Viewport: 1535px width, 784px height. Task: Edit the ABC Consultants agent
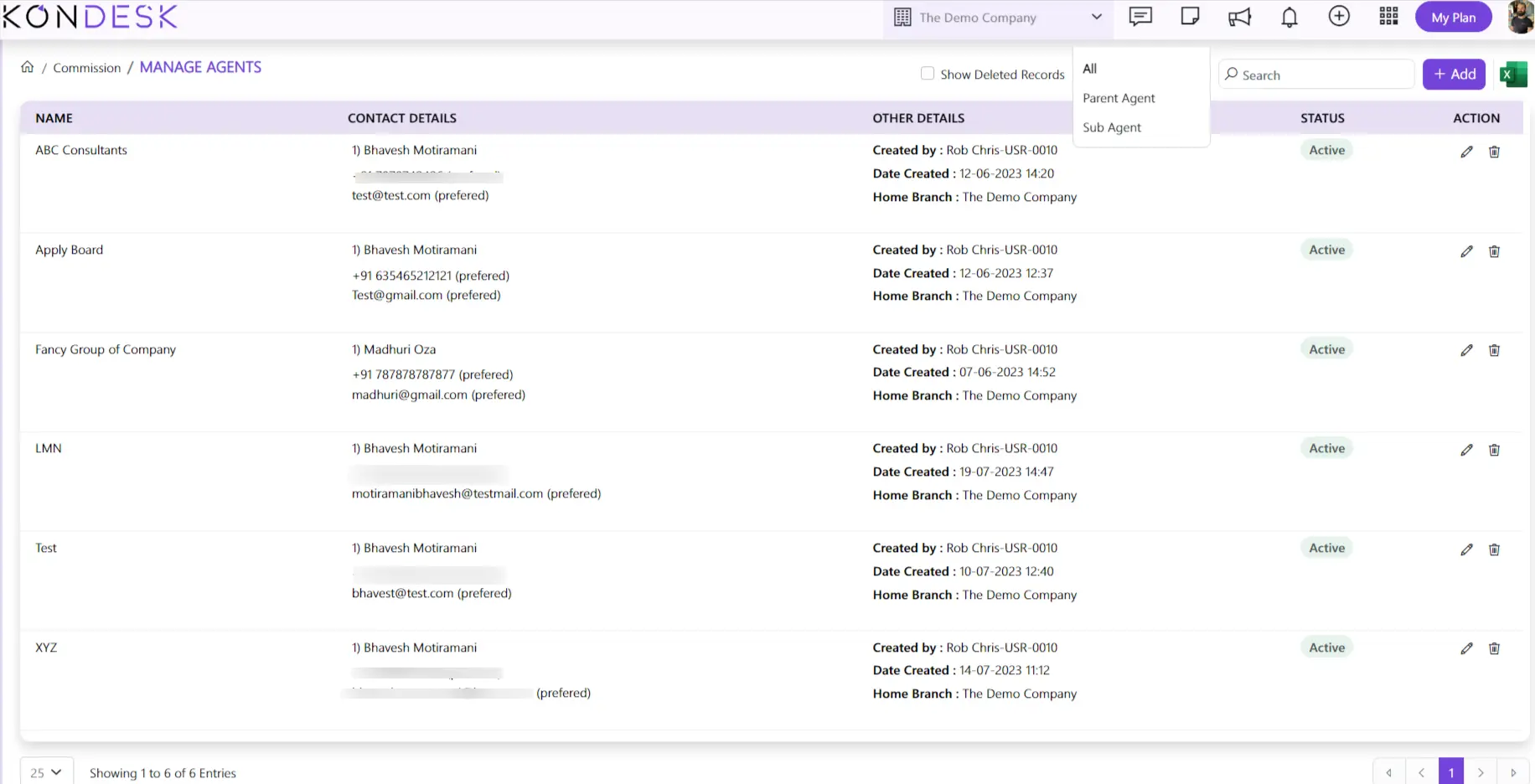pyautogui.click(x=1466, y=152)
